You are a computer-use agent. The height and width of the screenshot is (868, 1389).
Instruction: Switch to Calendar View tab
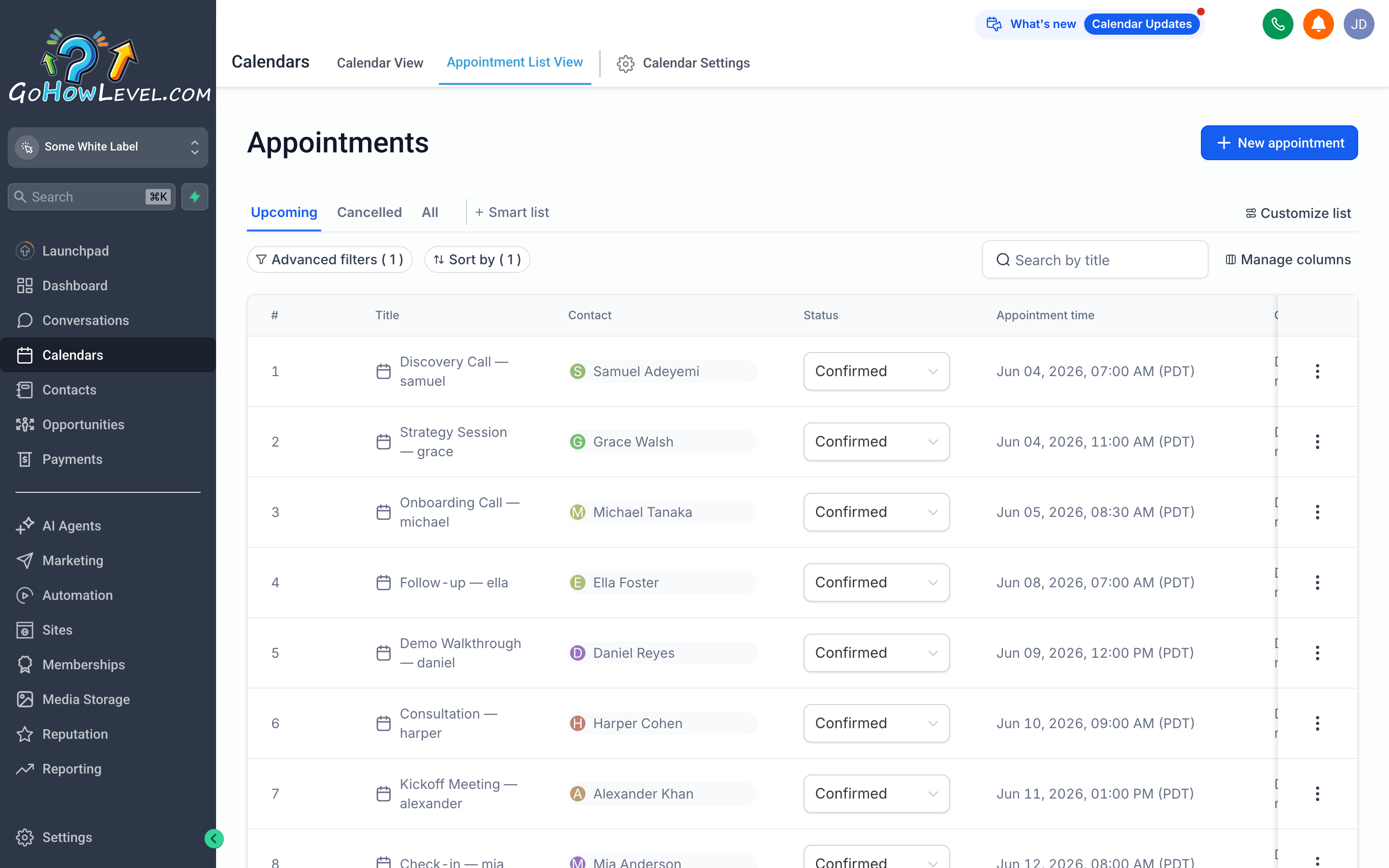click(x=380, y=63)
